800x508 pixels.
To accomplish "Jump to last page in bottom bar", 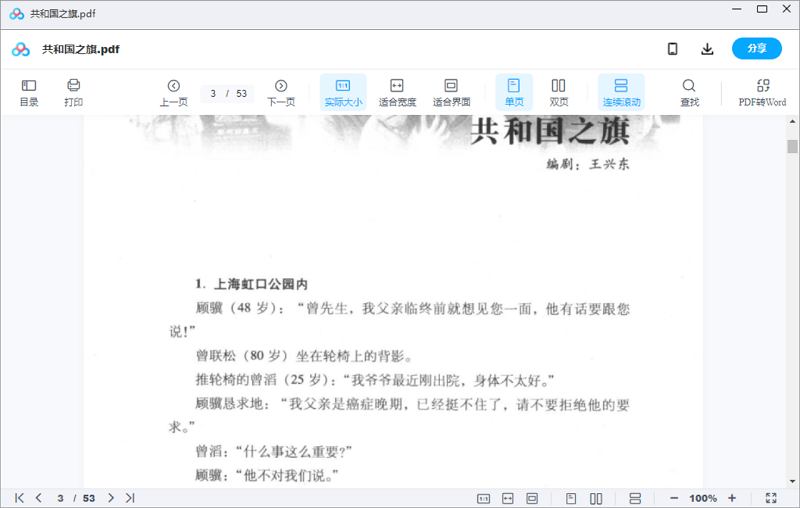I will point(130,498).
